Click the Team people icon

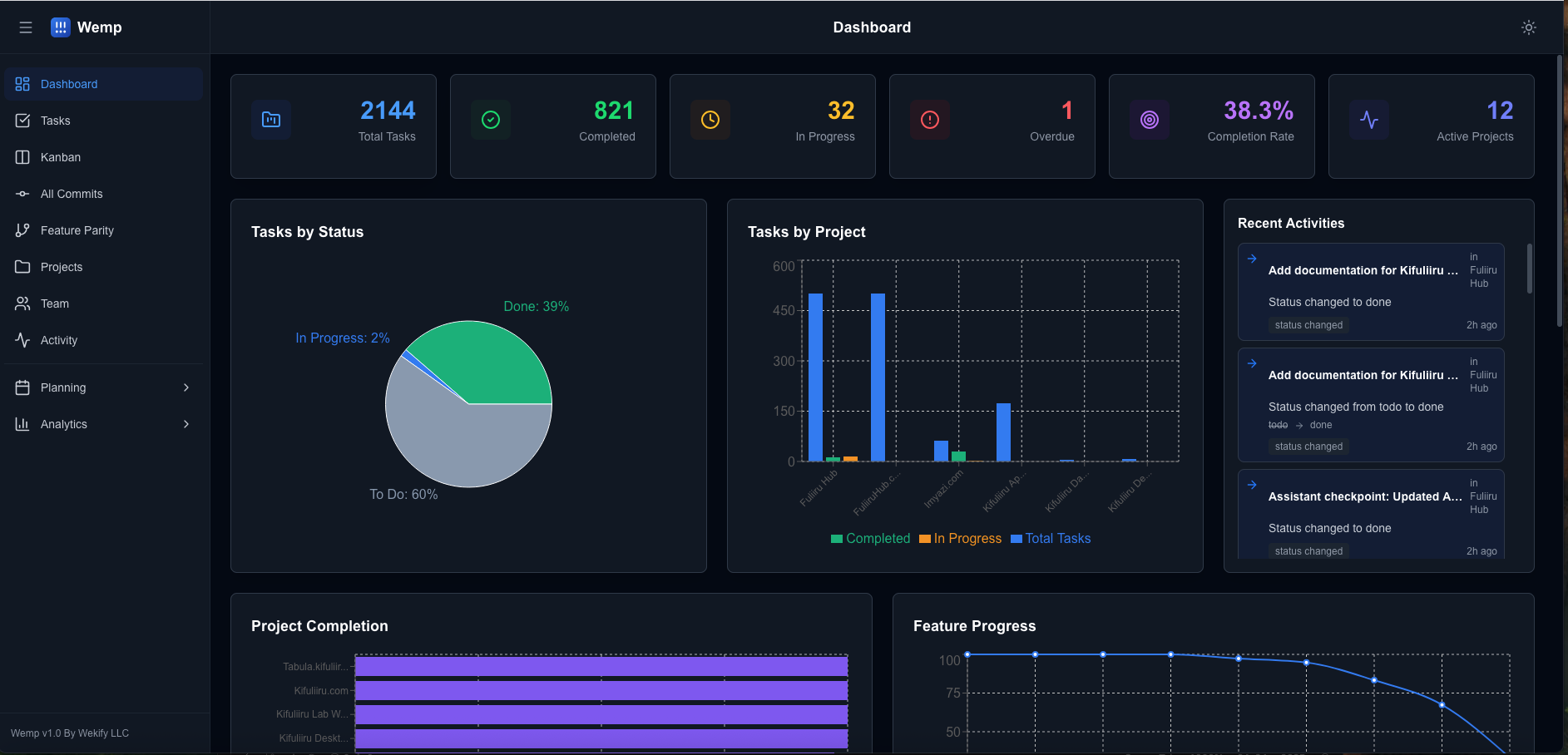(22, 303)
